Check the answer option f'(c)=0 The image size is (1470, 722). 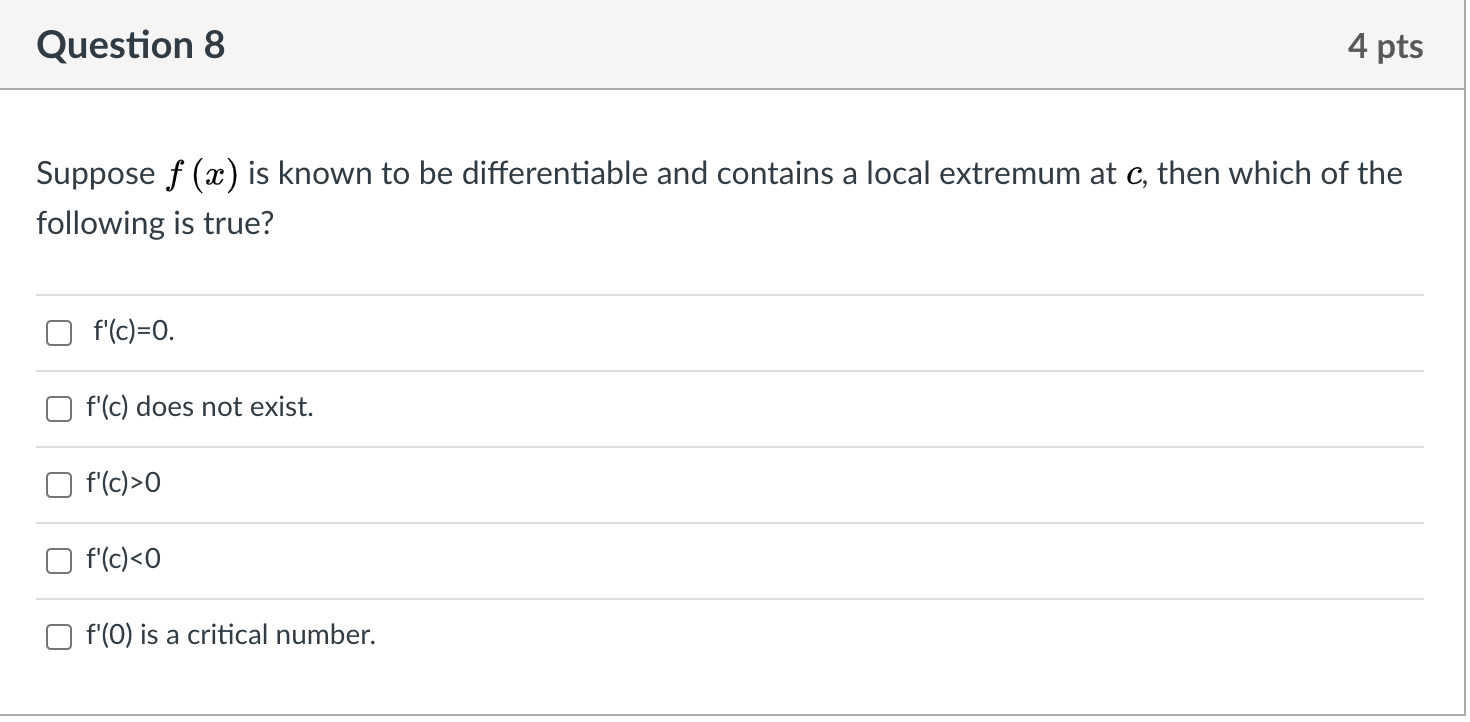point(58,331)
